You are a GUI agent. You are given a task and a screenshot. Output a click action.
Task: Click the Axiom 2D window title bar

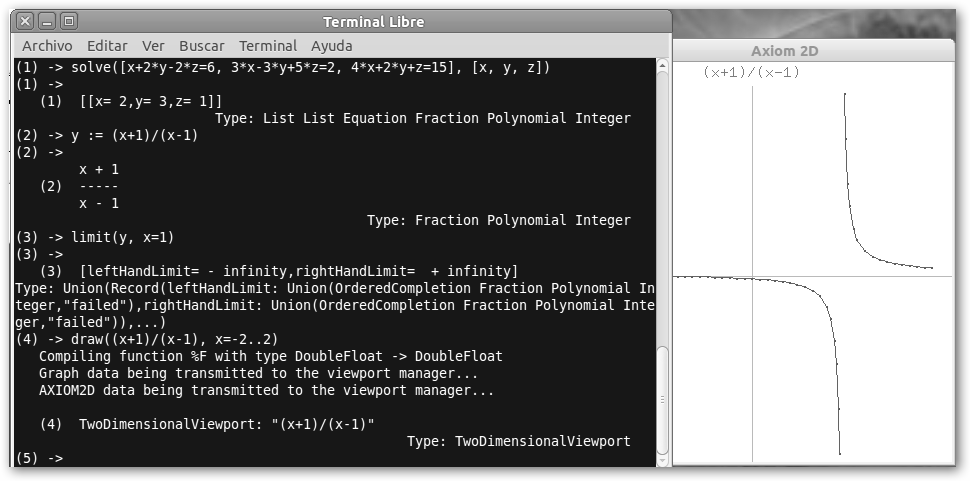click(819, 52)
